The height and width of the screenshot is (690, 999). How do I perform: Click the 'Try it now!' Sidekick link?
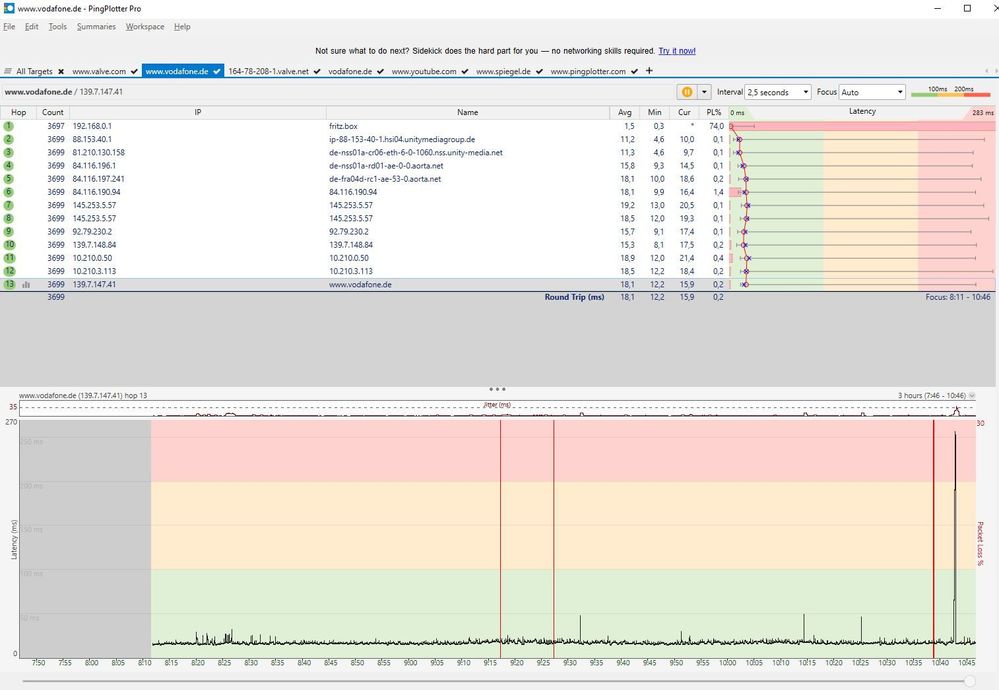point(677,51)
